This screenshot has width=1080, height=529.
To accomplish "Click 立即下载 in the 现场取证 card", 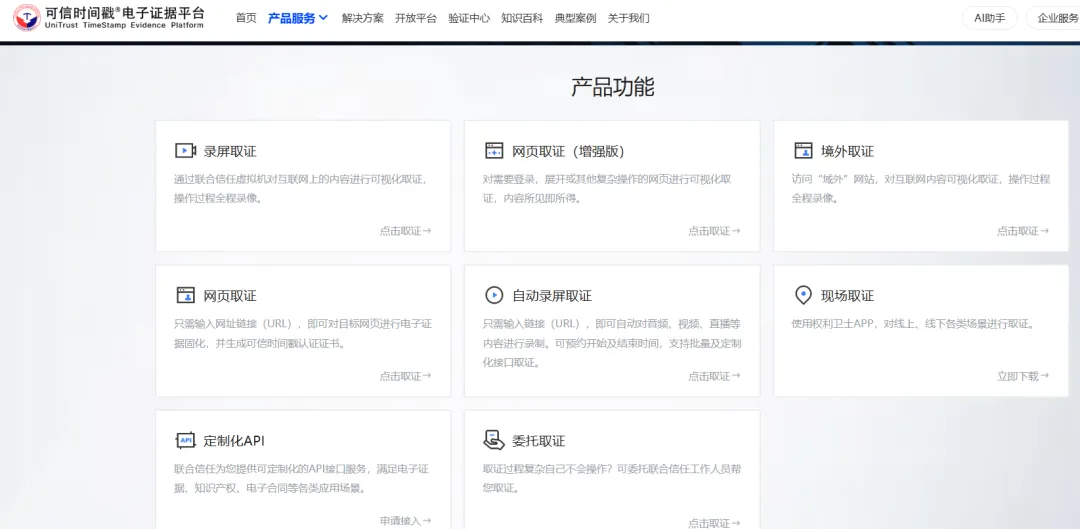I will [1023, 376].
